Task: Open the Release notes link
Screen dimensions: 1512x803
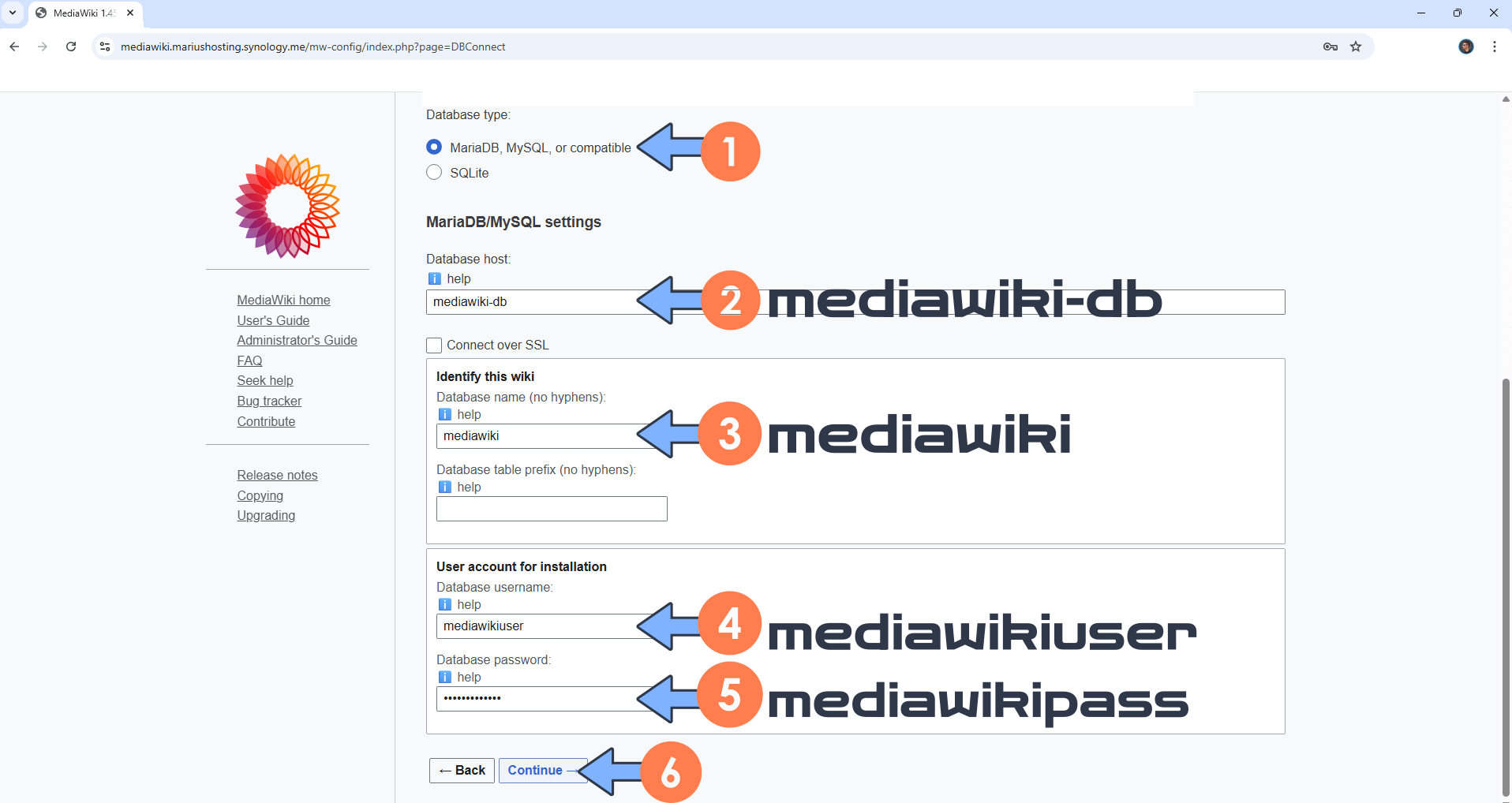Action: 277,475
